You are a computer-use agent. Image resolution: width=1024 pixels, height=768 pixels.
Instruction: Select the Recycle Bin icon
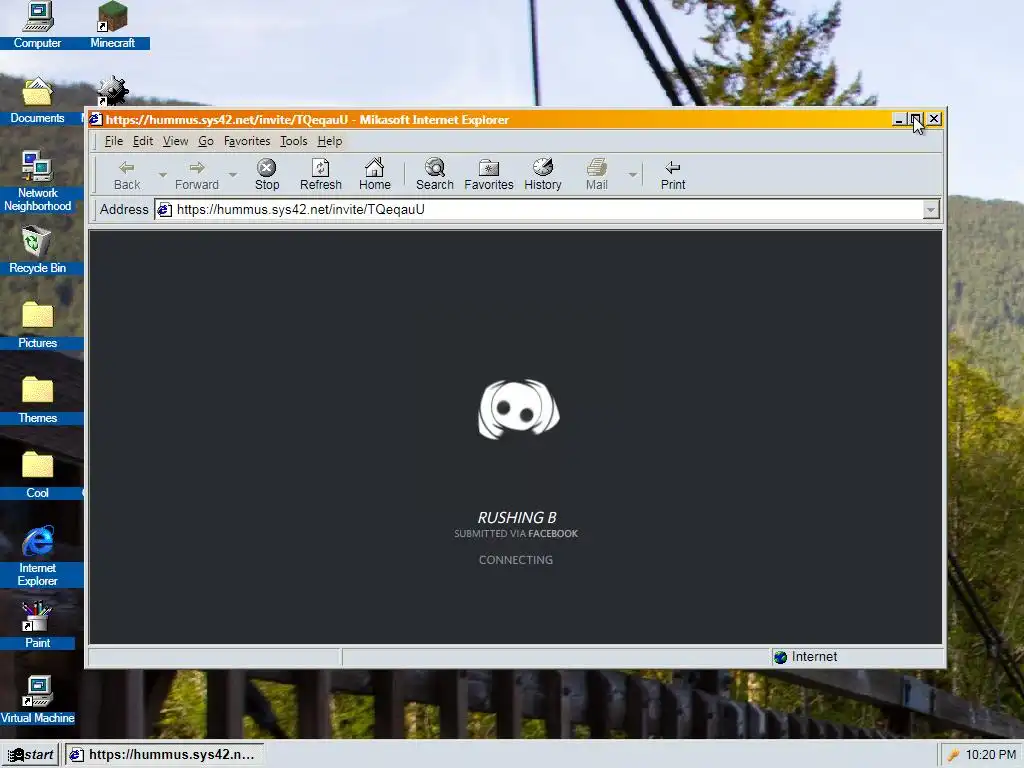tap(37, 250)
